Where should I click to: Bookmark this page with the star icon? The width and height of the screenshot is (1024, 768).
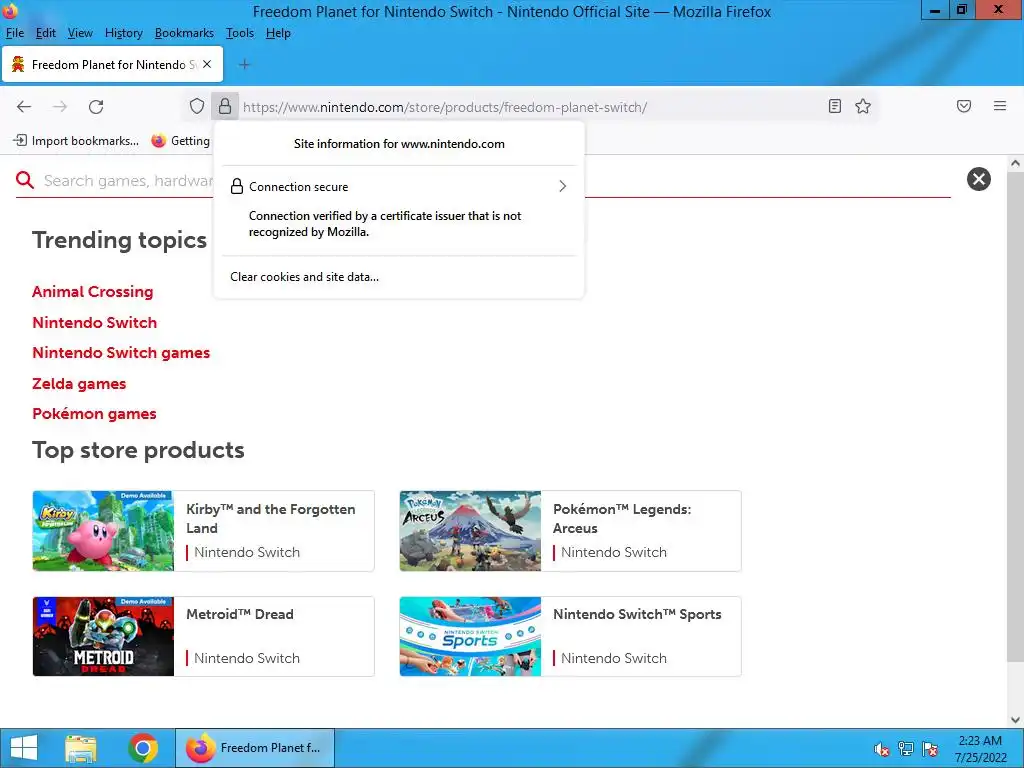pyautogui.click(x=863, y=106)
